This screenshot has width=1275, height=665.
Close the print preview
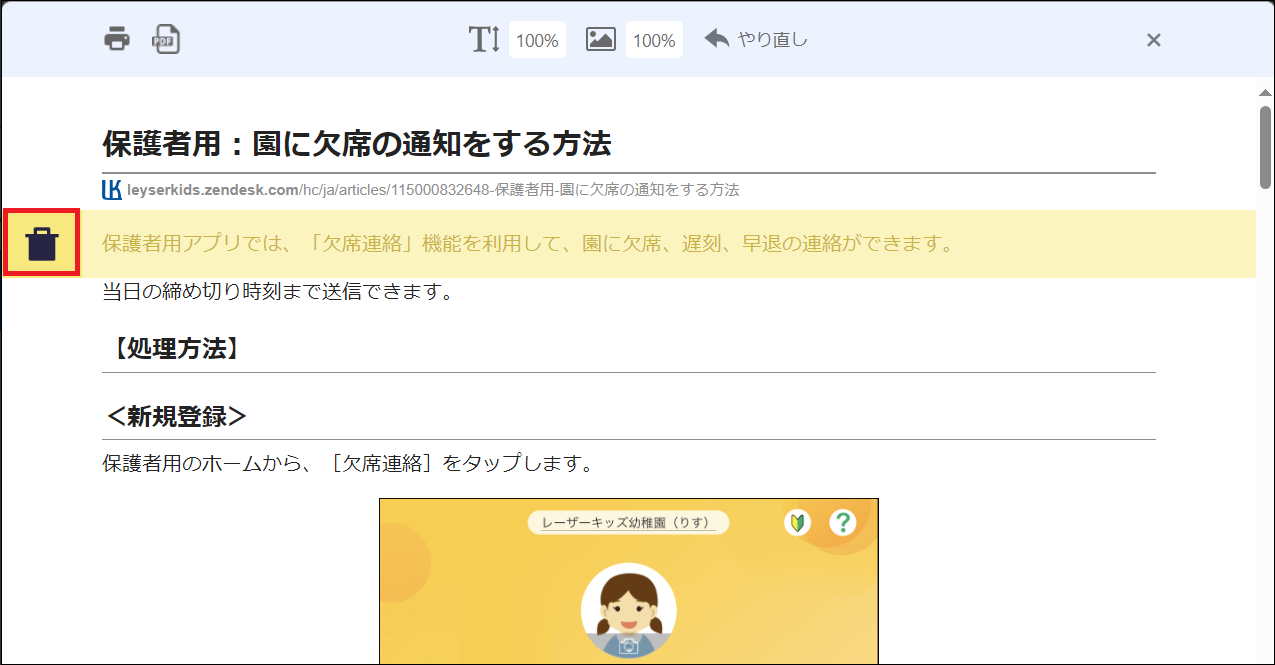click(x=1153, y=40)
